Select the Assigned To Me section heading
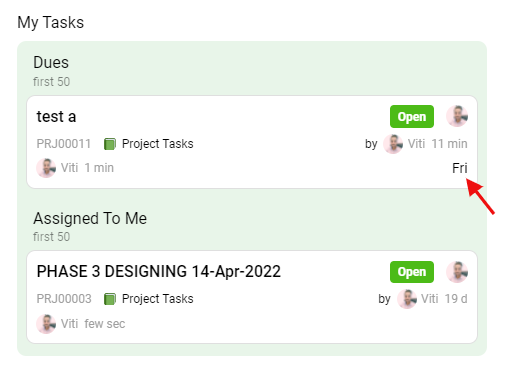 tap(90, 218)
